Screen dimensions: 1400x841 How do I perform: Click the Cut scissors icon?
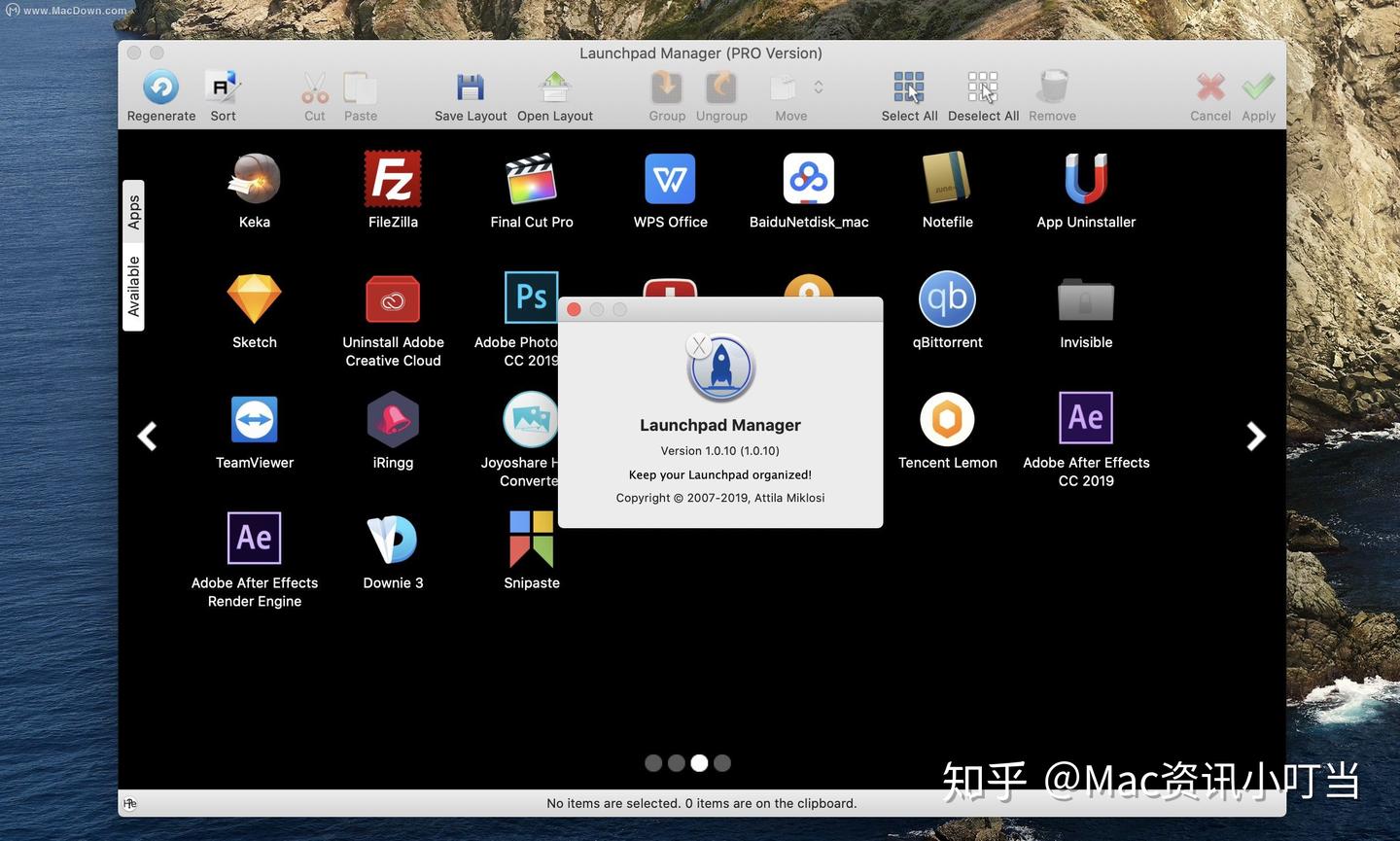(314, 88)
